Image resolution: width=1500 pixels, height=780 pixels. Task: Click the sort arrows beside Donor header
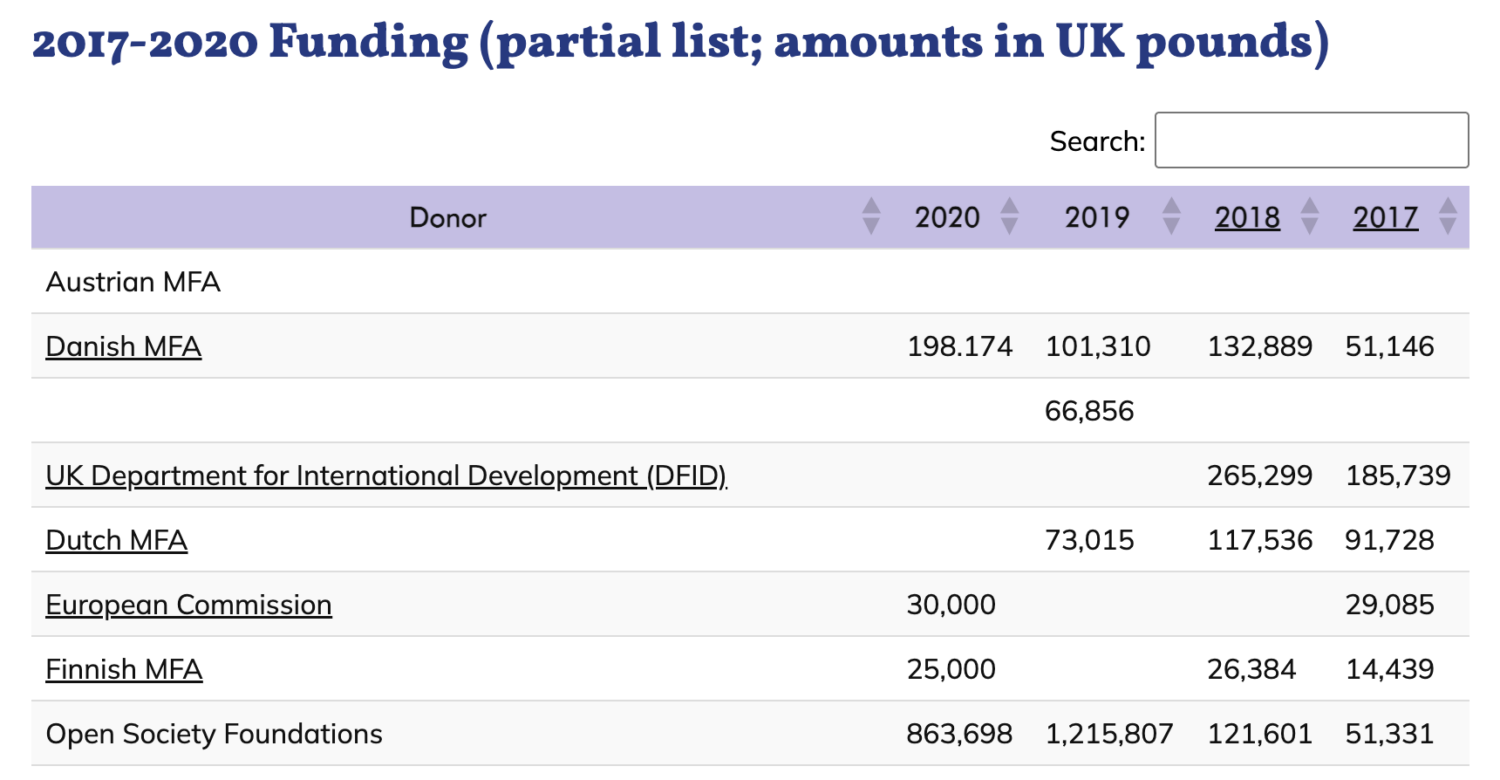click(871, 217)
